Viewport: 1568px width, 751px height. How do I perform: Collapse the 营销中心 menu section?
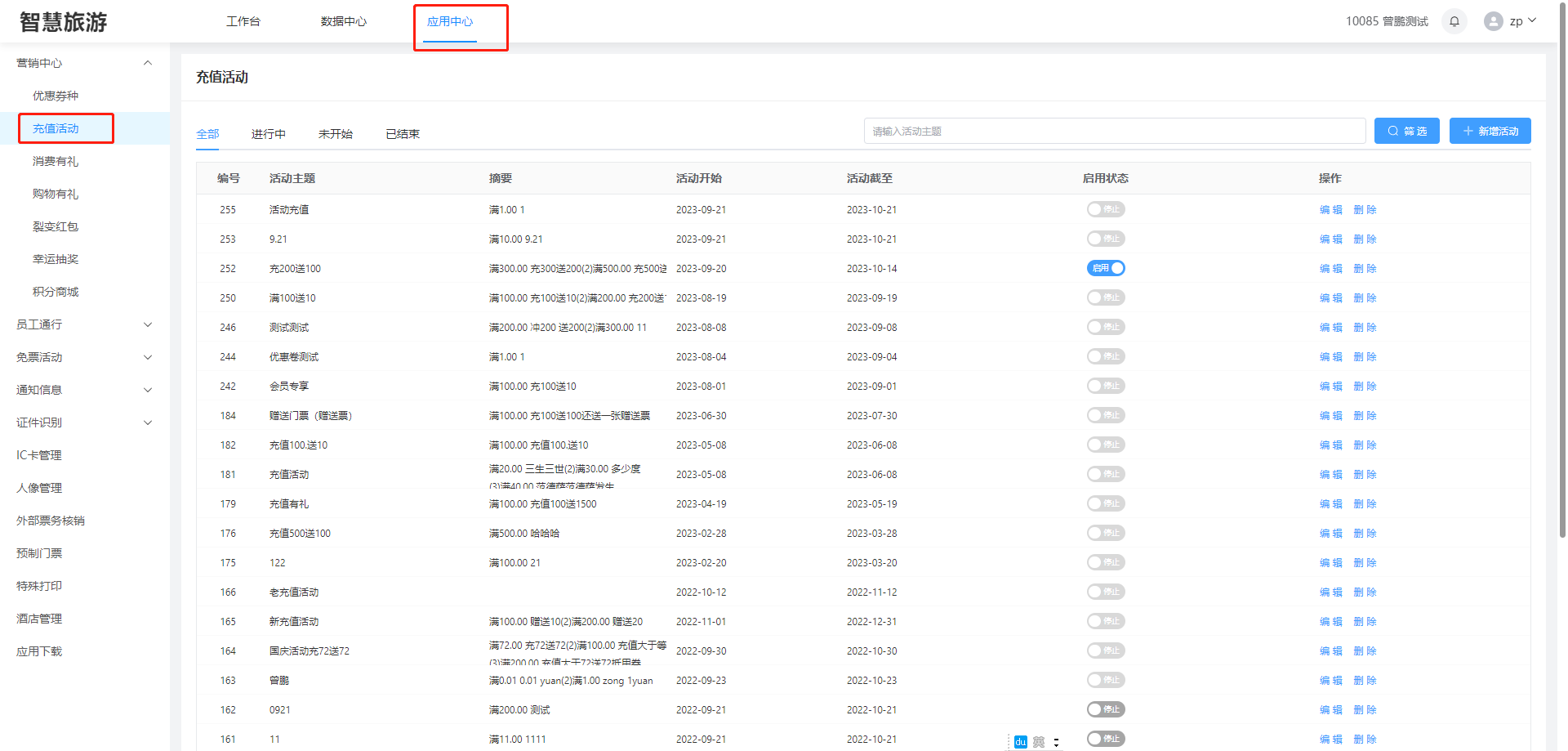coord(148,63)
